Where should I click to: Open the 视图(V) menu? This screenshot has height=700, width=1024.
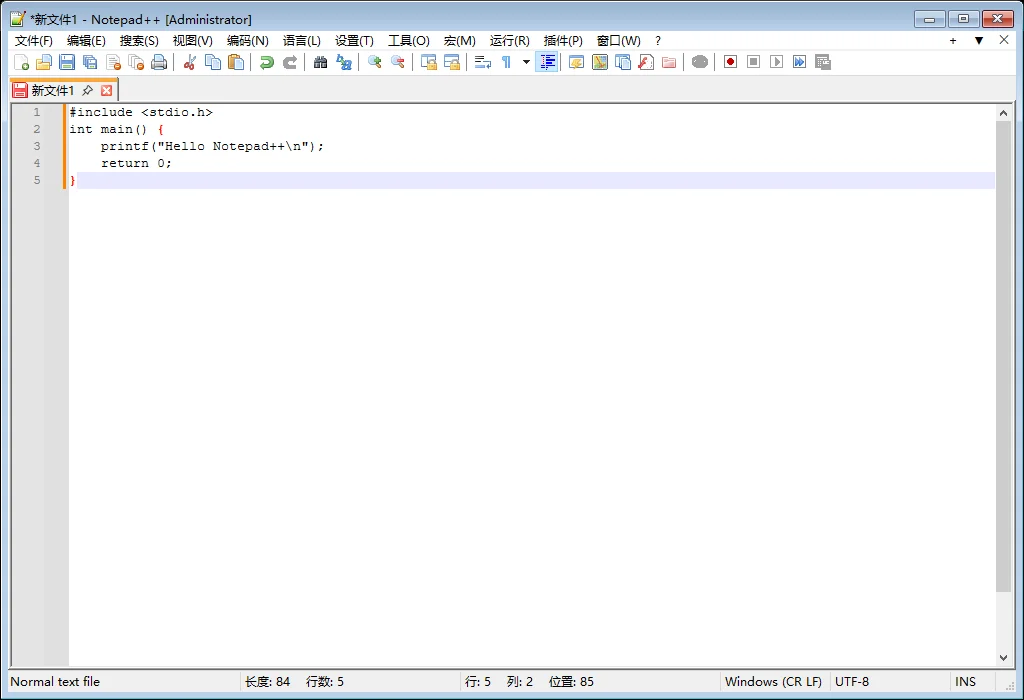coord(193,40)
